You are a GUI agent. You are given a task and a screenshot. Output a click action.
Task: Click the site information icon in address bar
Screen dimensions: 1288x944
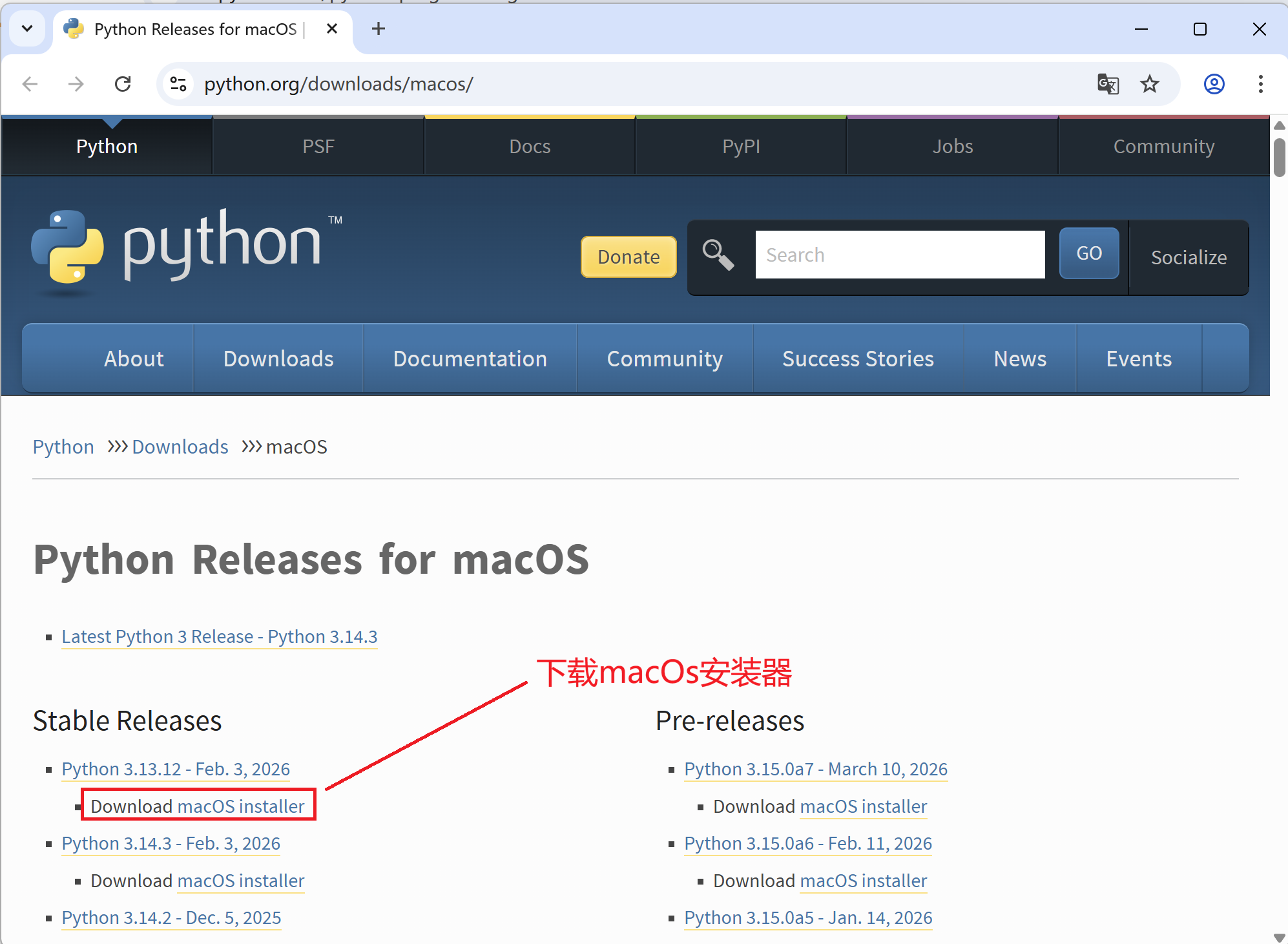pos(178,84)
